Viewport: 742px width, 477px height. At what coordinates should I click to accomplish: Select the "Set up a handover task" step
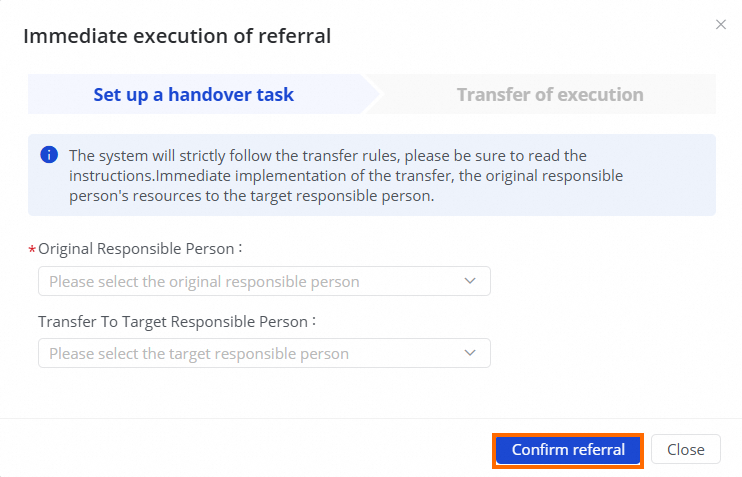point(194,95)
